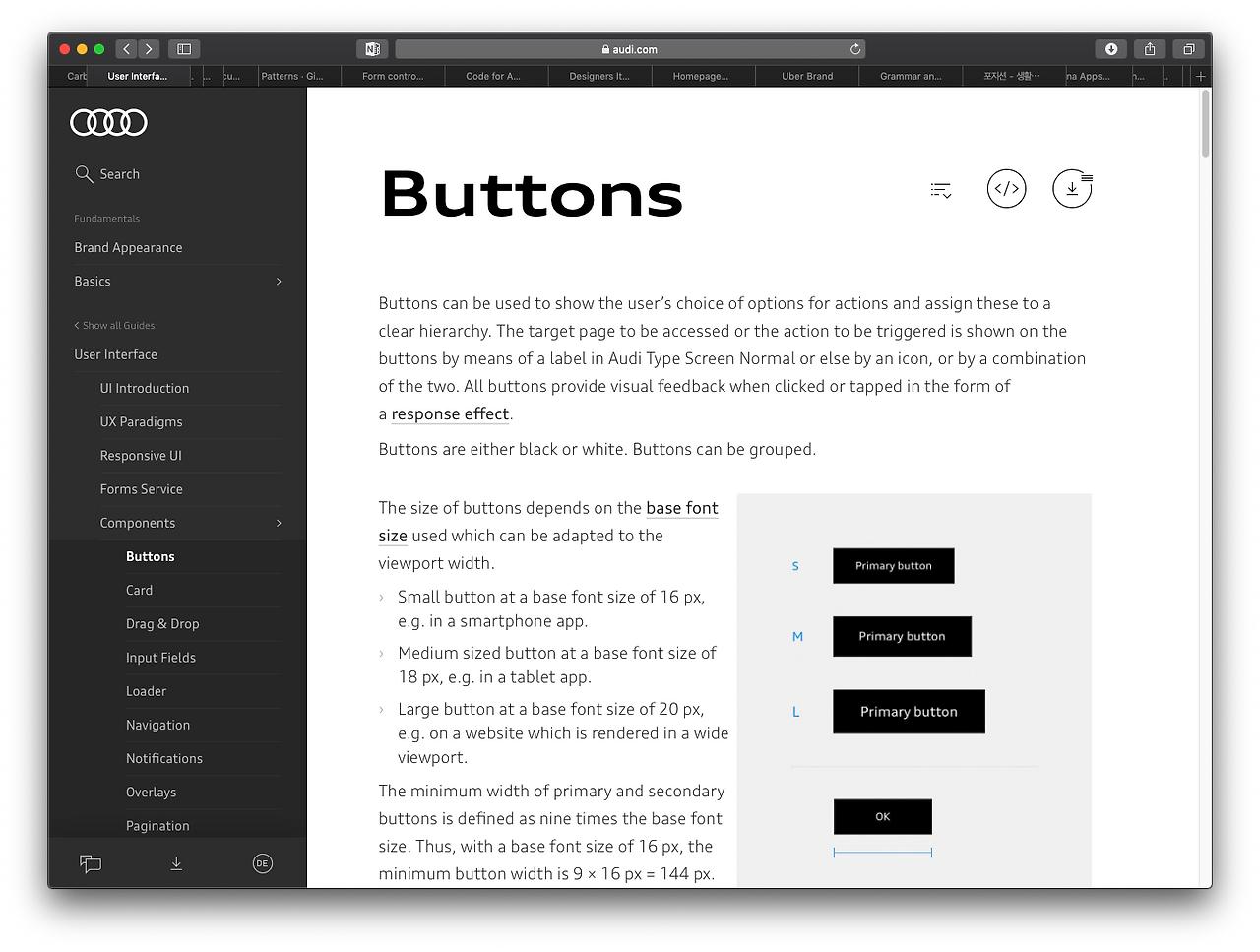1260x952 pixels.
Task: Add a new Safari tab
Action: pyautogui.click(x=1200, y=76)
